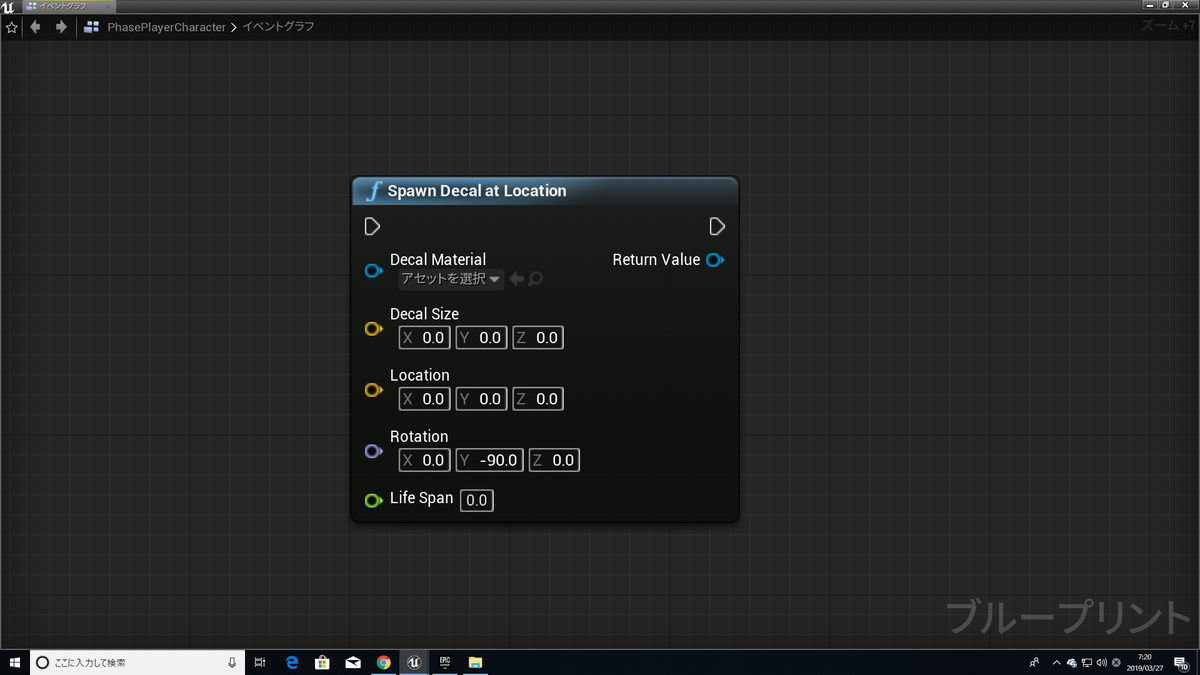Image resolution: width=1200 pixels, height=675 pixels.
Task: Click the Return Value label
Action: point(656,260)
